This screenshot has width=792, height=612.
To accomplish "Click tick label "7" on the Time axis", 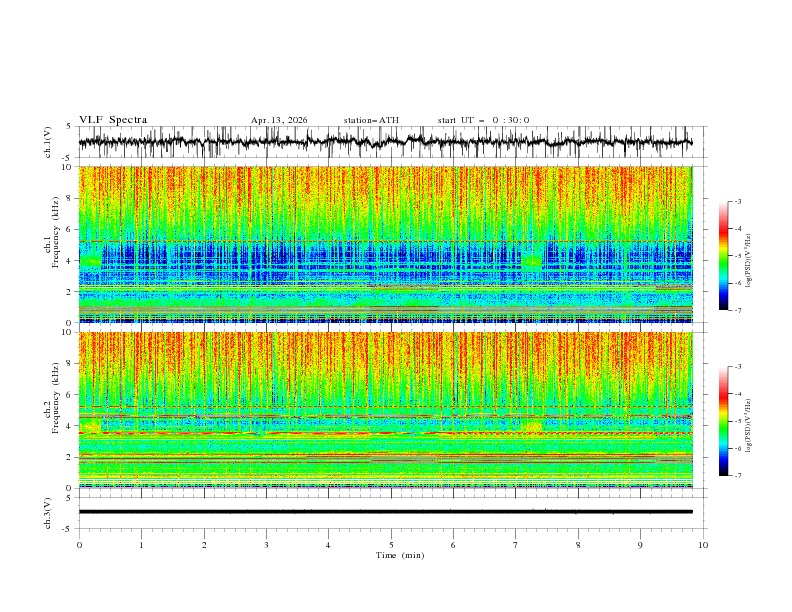I will click(516, 545).
